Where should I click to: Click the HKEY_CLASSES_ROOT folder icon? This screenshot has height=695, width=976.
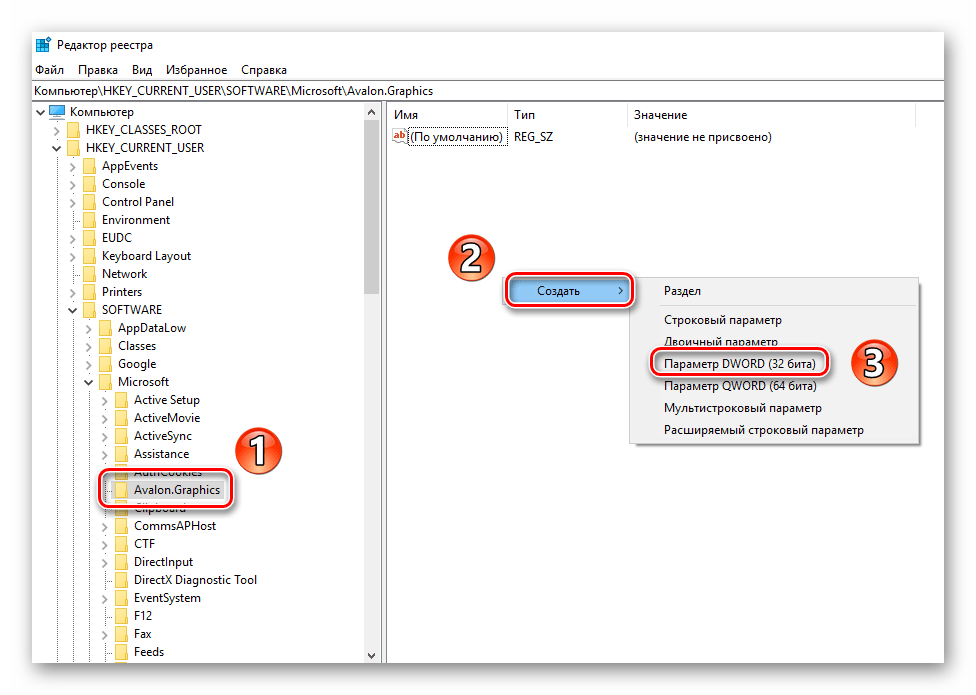(73, 130)
